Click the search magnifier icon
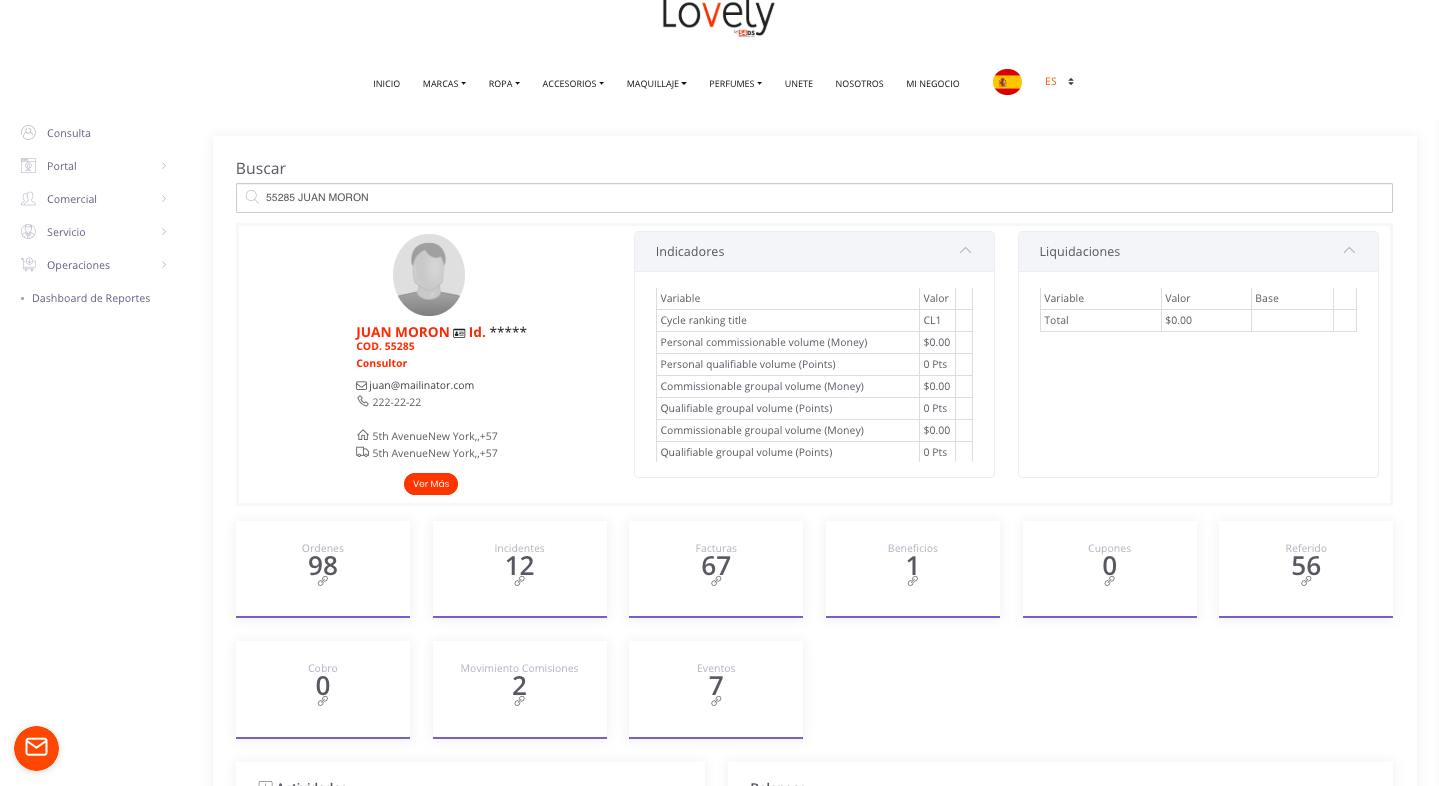 pyautogui.click(x=252, y=197)
